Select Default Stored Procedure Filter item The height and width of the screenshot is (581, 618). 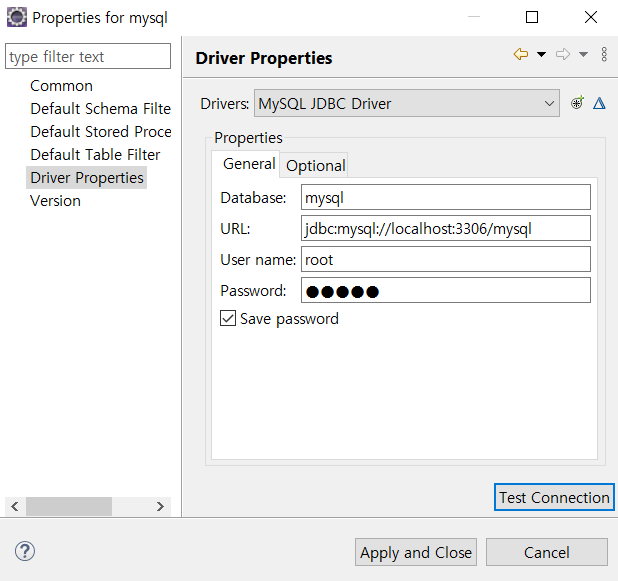point(101,132)
